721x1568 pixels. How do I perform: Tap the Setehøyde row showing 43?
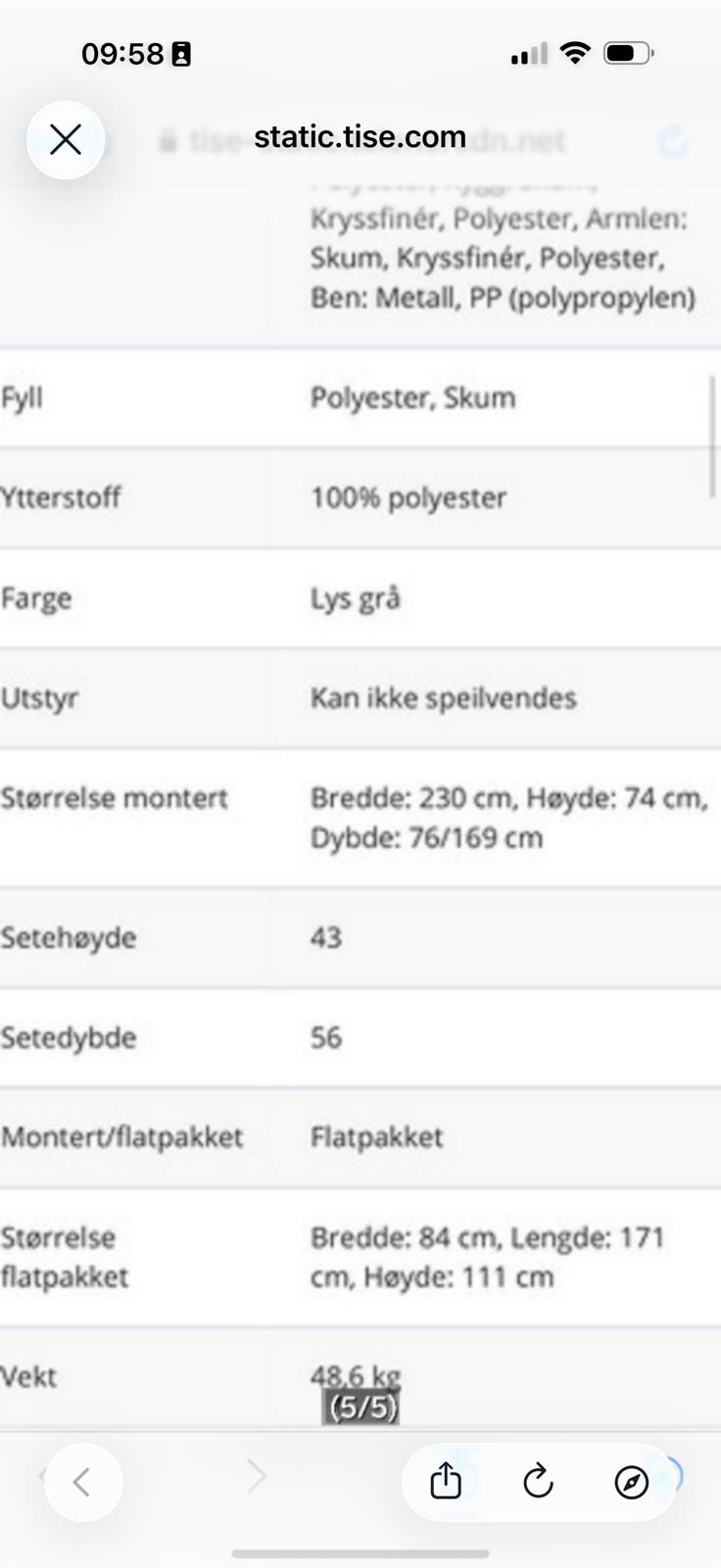[360, 937]
